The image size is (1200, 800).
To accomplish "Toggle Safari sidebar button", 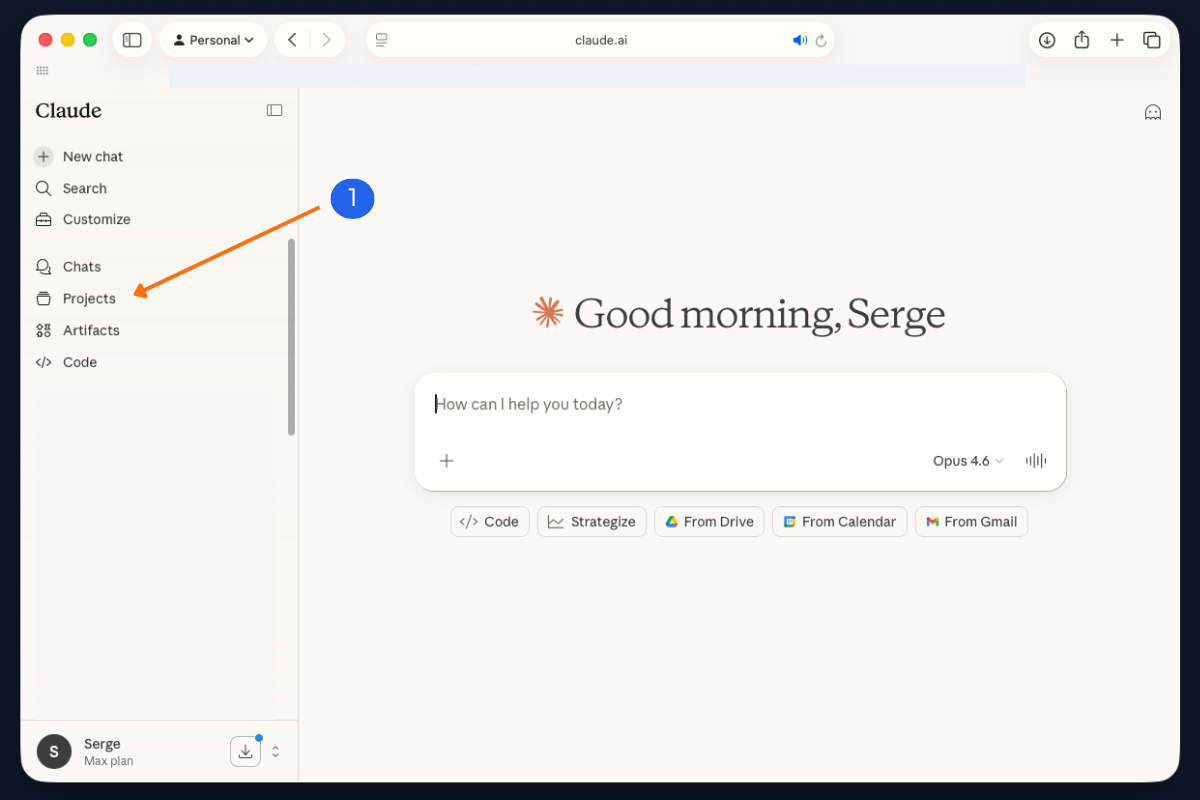I will click(x=132, y=40).
